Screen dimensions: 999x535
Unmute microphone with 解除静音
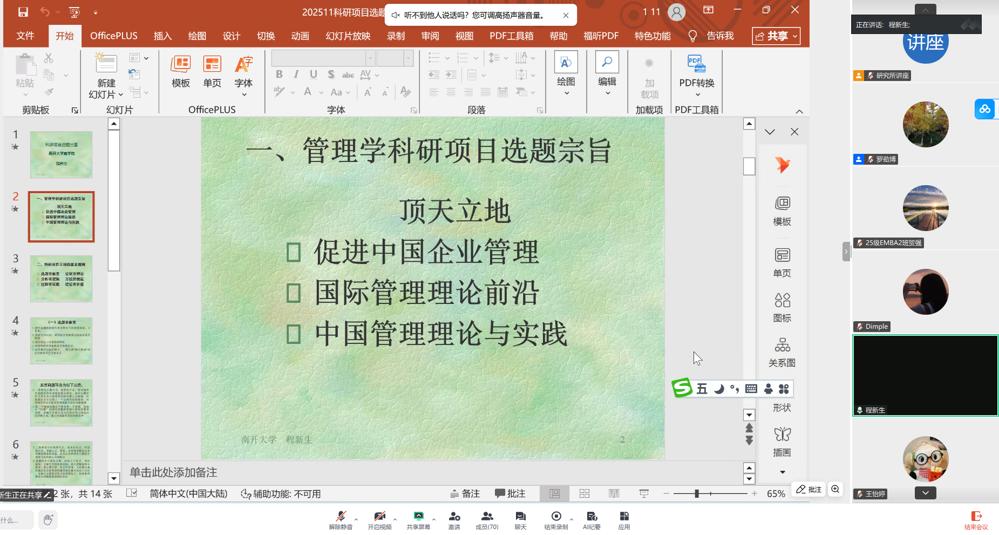(x=340, y=520)
